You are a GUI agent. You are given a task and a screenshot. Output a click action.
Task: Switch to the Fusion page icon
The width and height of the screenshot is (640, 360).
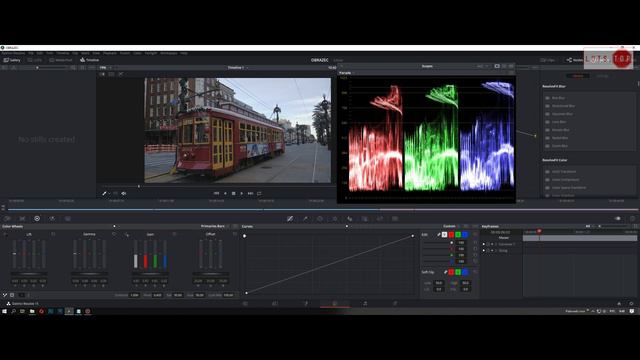click(x=305, y=303)
